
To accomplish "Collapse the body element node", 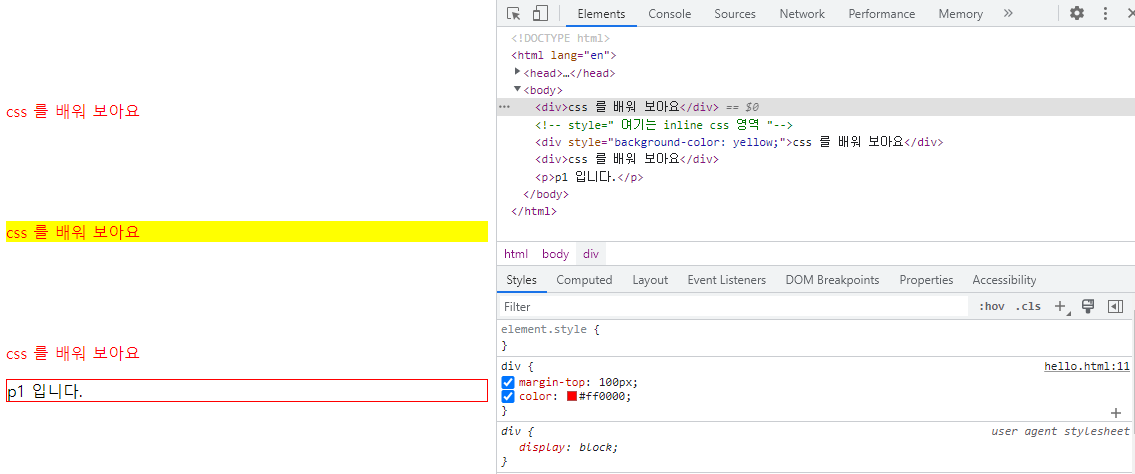I will pos(518,89).
